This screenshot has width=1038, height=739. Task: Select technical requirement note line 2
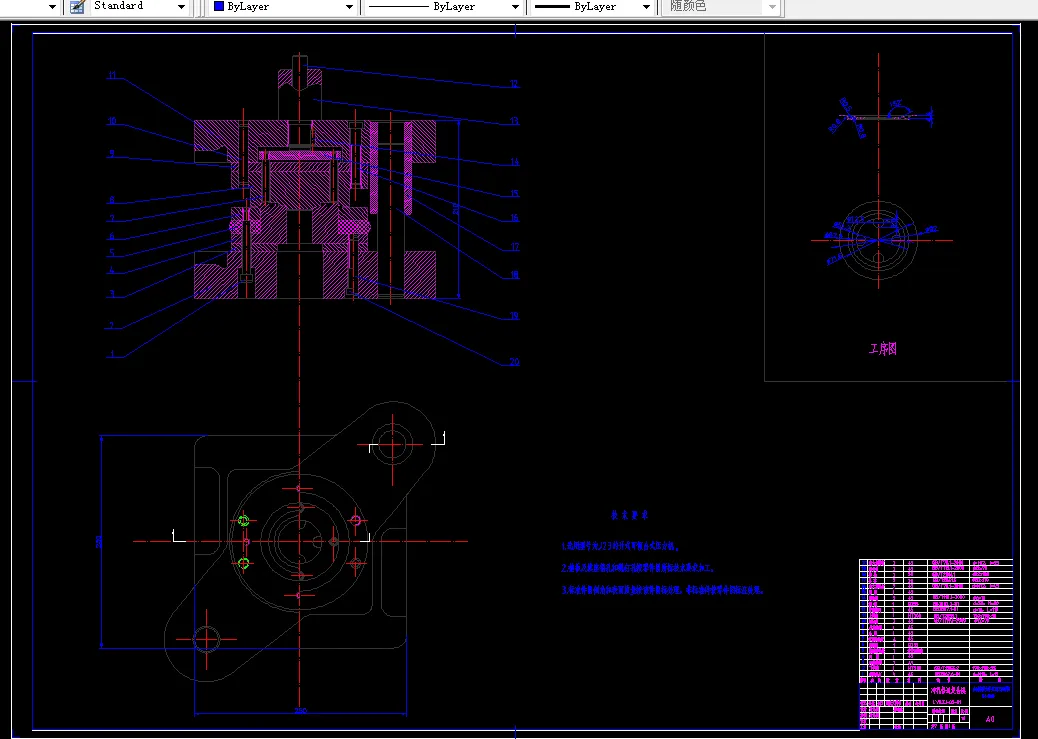pyautogui.click(x=638, y=568)
